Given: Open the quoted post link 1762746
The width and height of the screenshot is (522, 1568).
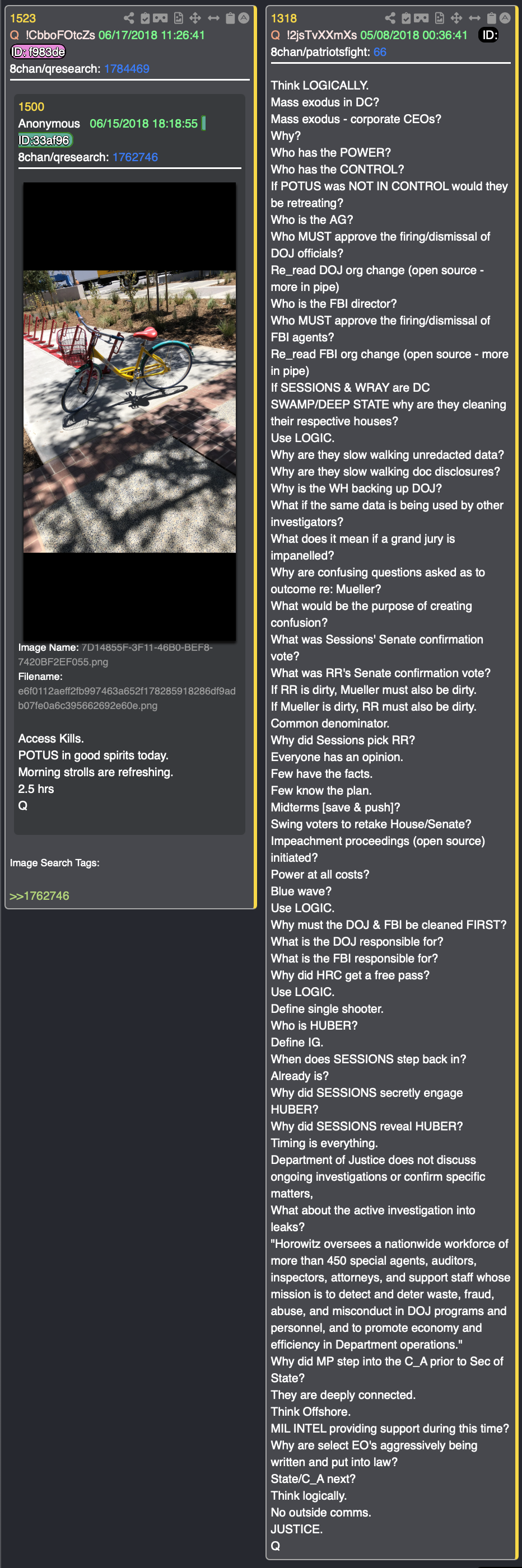Looking at the screenshot, I should coord(135,157).
